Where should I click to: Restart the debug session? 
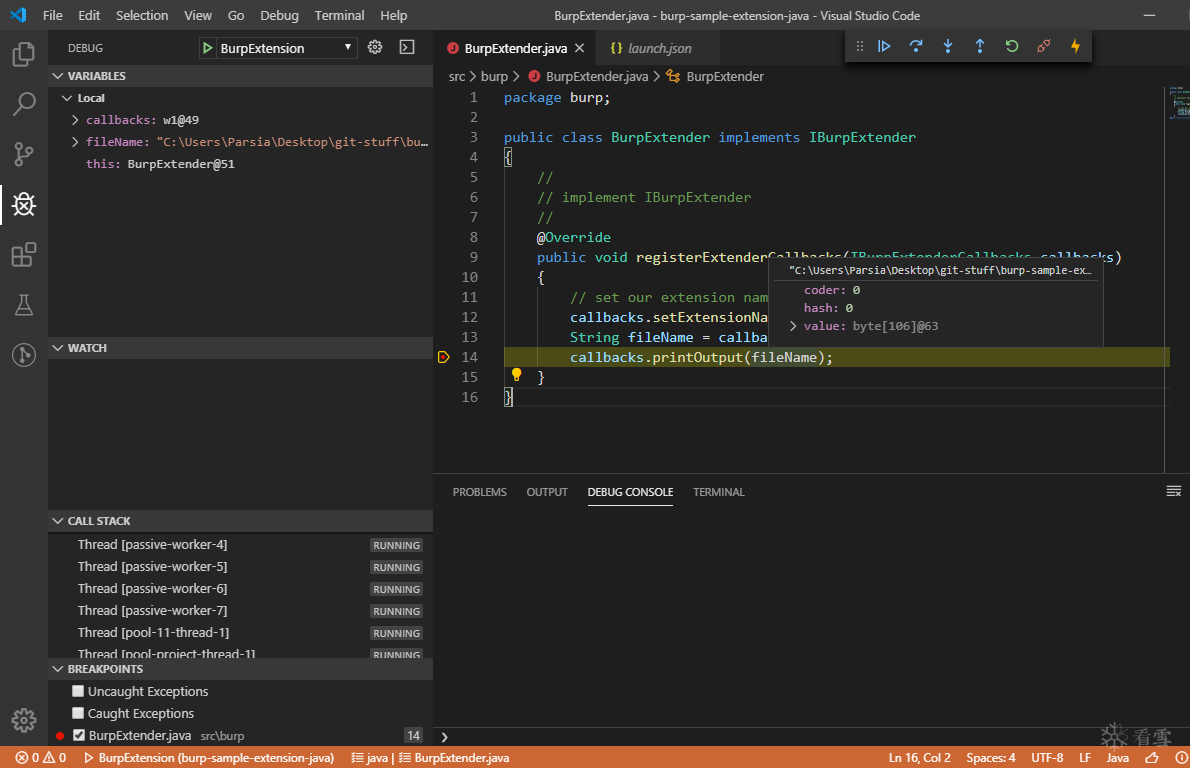tap(1012, 46)
